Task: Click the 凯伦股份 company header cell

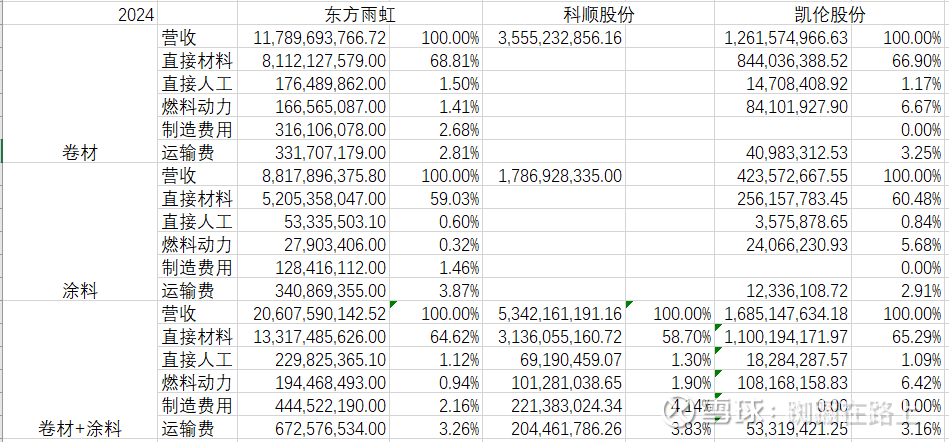Action: [x=830, y=15]
